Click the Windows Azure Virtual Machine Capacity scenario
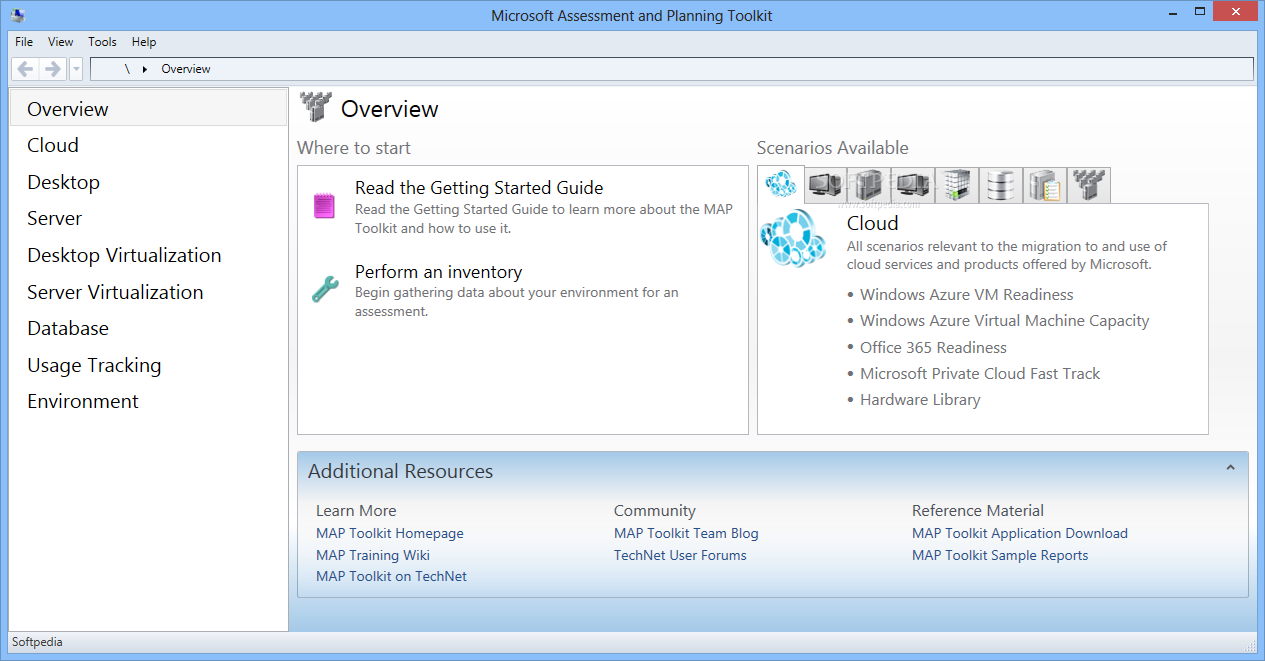Viewport: 1265px width, 661px height. (x=1004, y=321)
